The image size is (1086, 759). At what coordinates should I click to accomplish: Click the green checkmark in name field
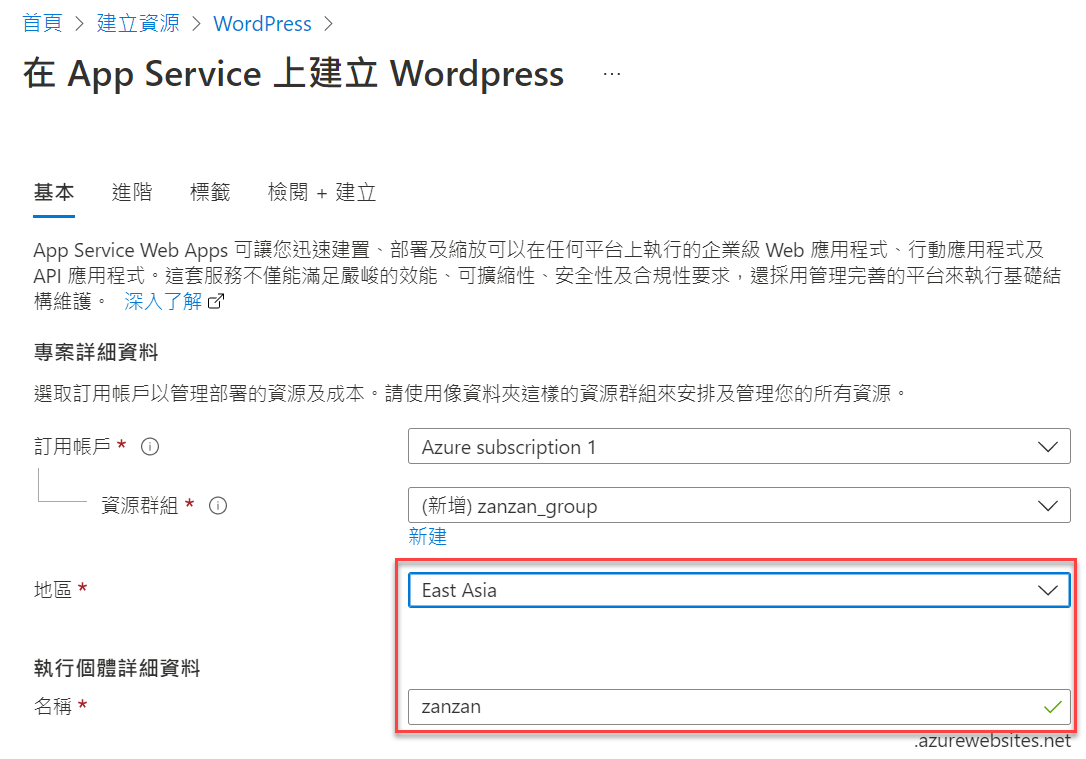(x=1052, y=707)
